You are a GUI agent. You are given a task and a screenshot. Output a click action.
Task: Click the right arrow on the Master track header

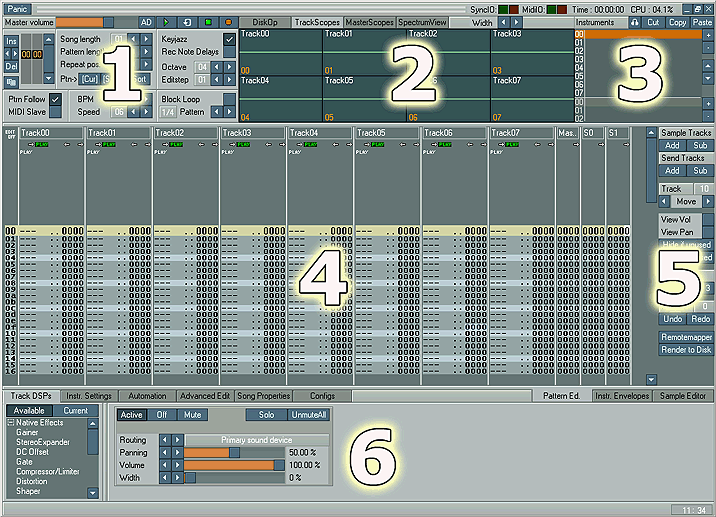(x=576, y=144)
